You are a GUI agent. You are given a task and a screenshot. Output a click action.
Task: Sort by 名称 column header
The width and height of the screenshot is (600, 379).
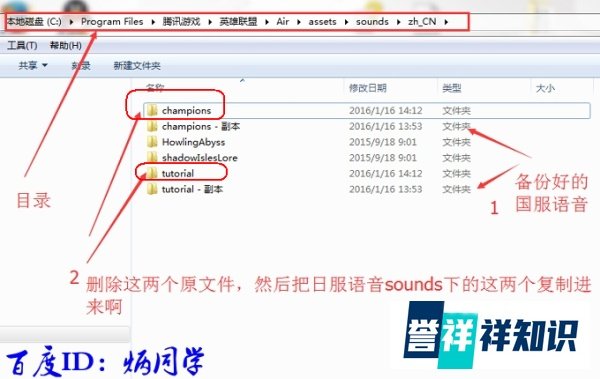(x=155, y=88)
